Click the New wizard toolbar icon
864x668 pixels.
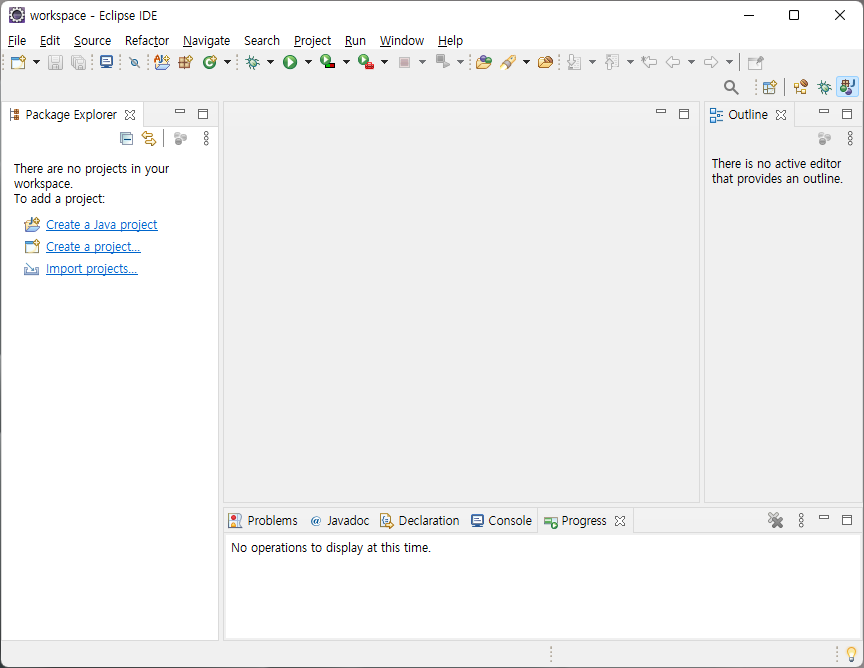(x=18, y=62)
